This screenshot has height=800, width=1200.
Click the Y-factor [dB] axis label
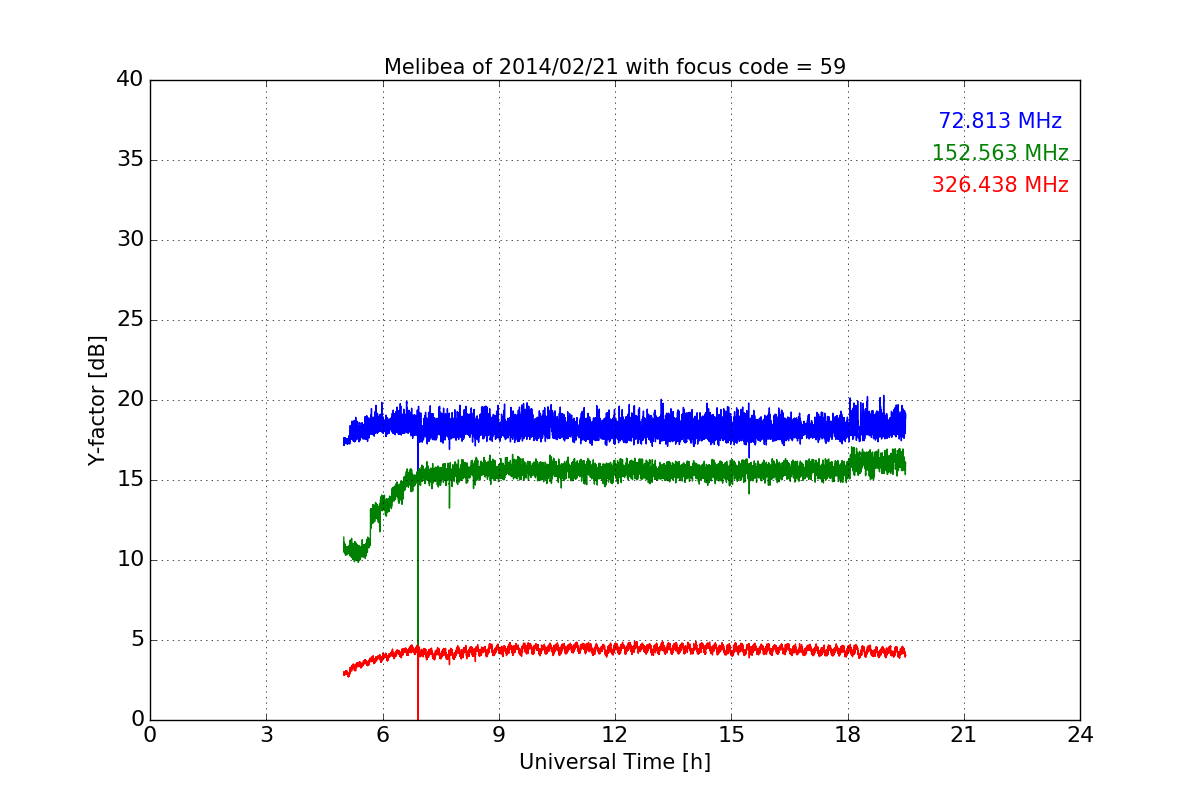(x=97, y=400)
